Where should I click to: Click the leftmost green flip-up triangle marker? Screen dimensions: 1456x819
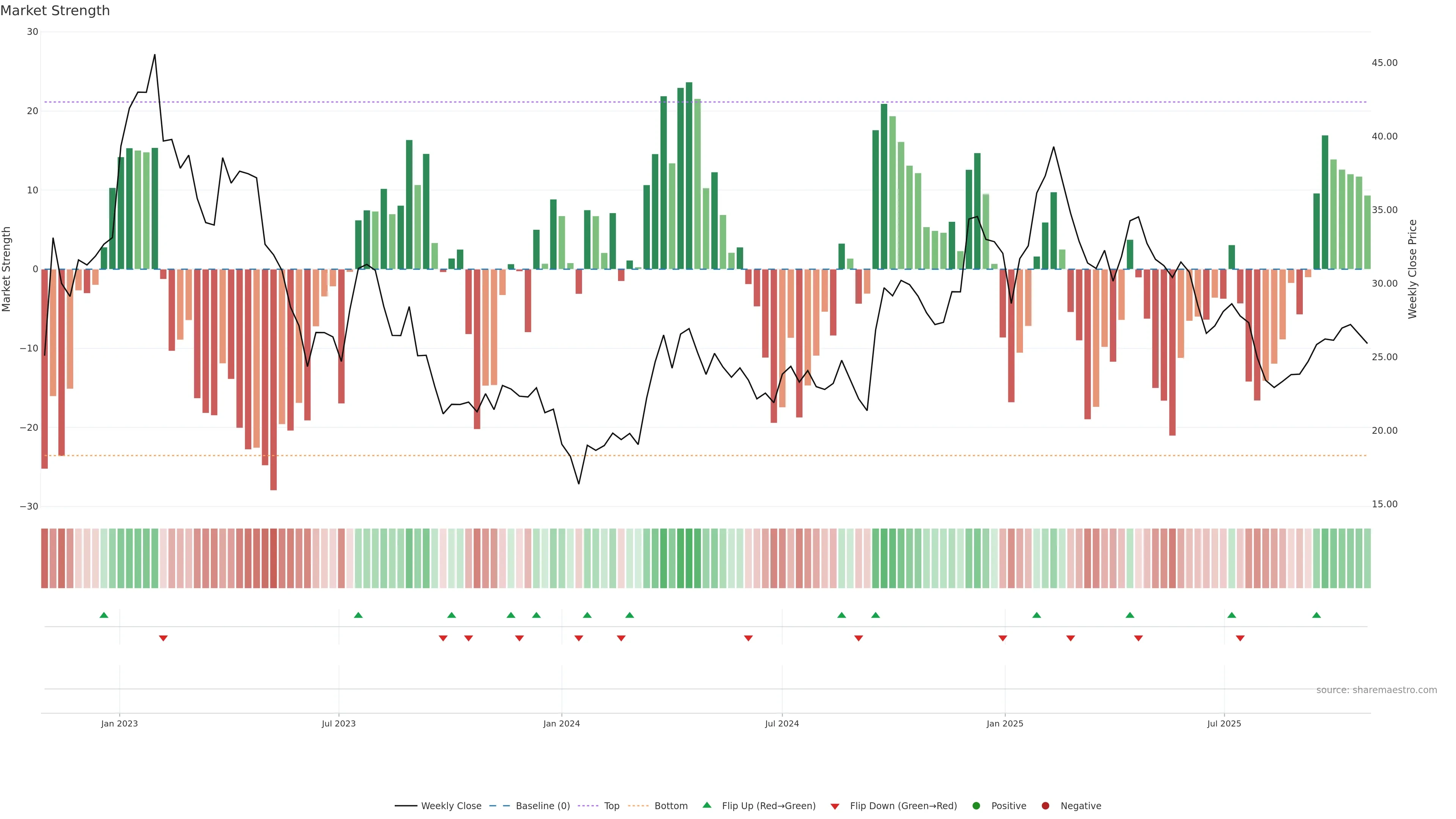(x=104, y=615)
